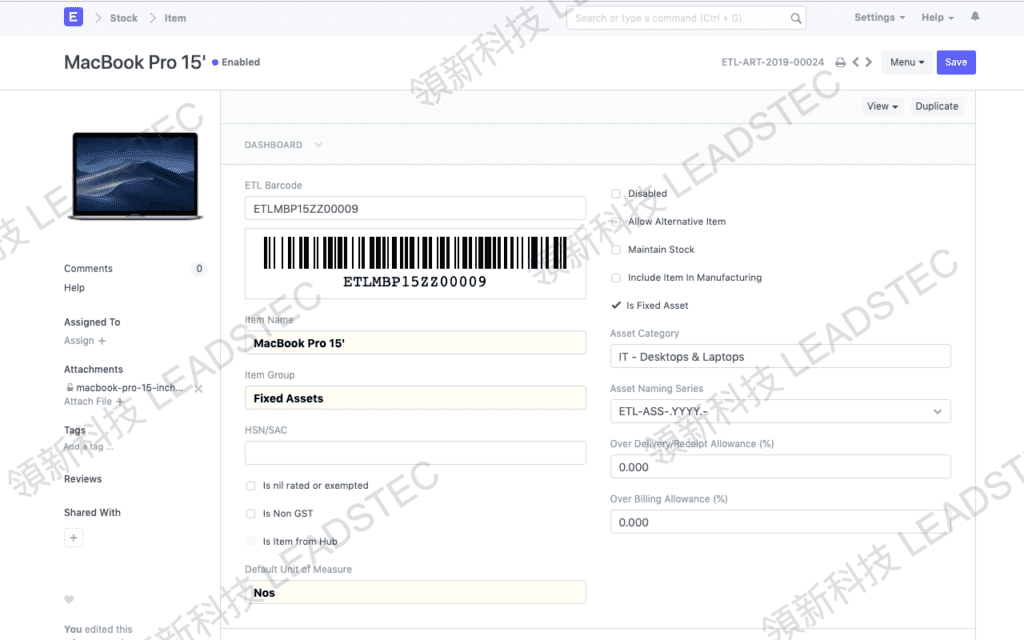
Task: Duplicate this item
Action: (x=936, y=106)
